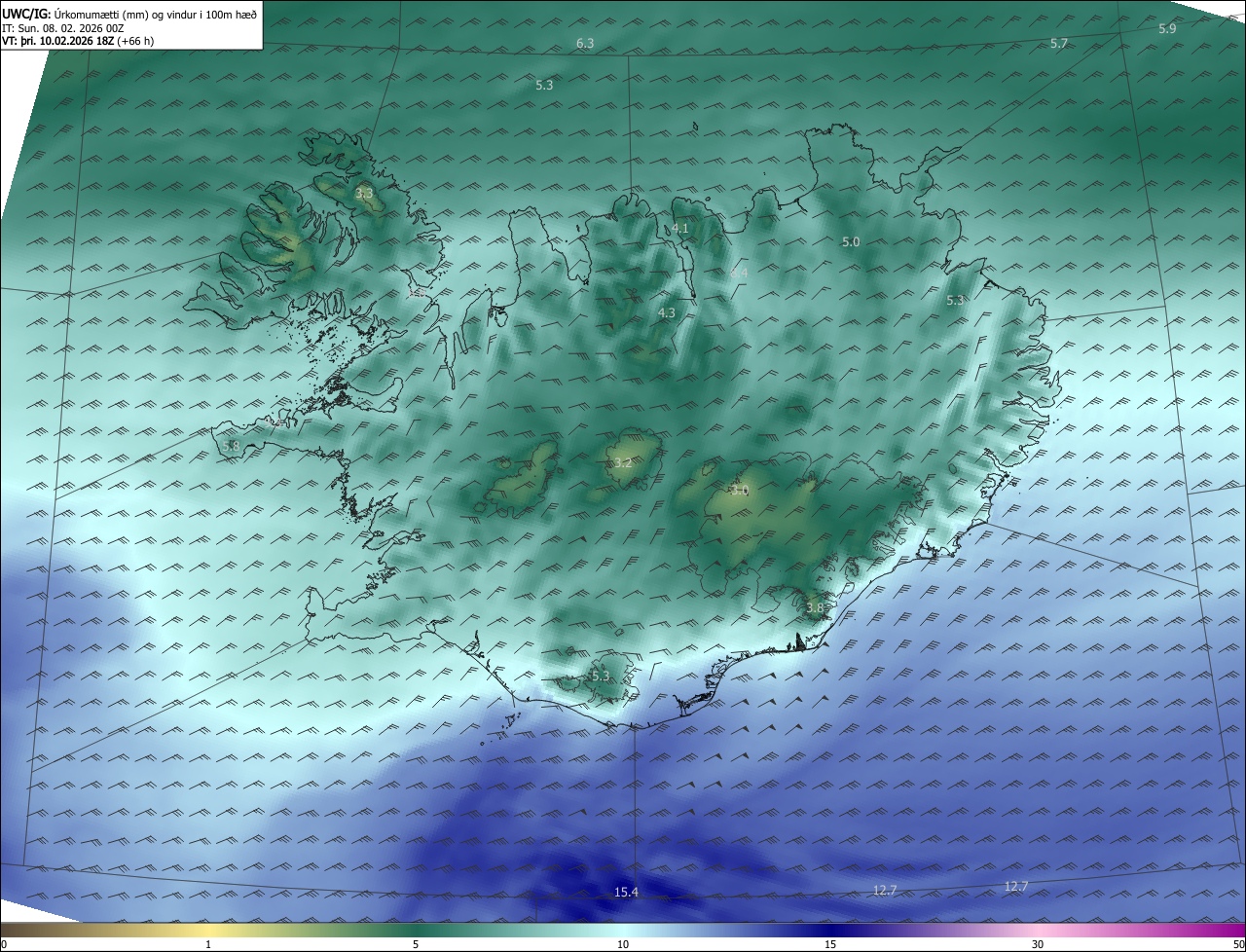This screenshot has width=1246, height=952.
Task: Click the 3.2 value label on the central glacier
Action: (623, 463)
